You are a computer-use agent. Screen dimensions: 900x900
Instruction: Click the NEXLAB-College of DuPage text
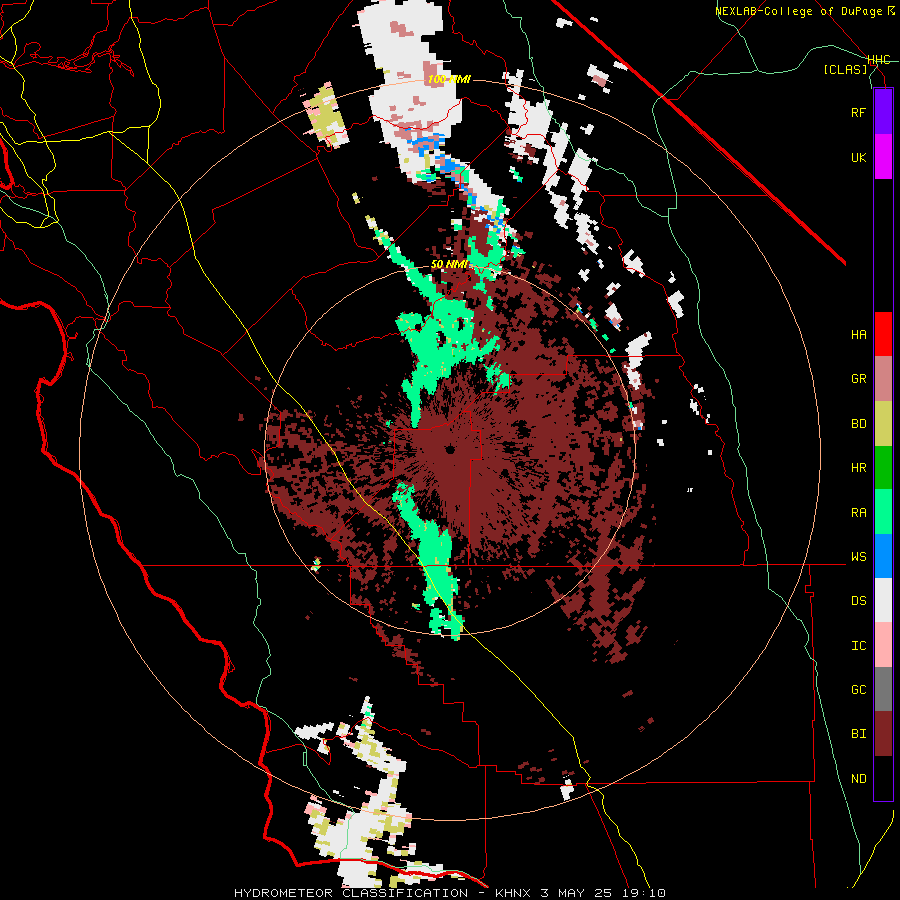tap(800, 11)
